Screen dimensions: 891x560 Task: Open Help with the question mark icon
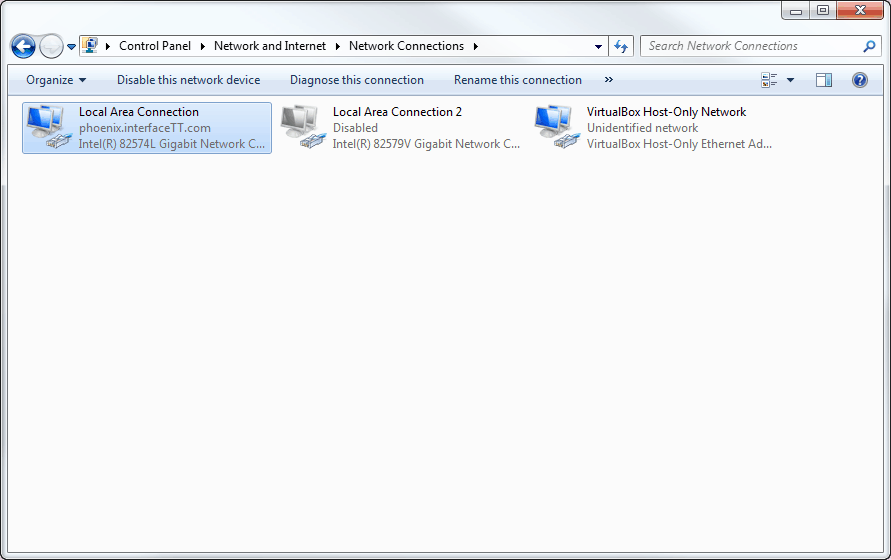click(860, 80)
